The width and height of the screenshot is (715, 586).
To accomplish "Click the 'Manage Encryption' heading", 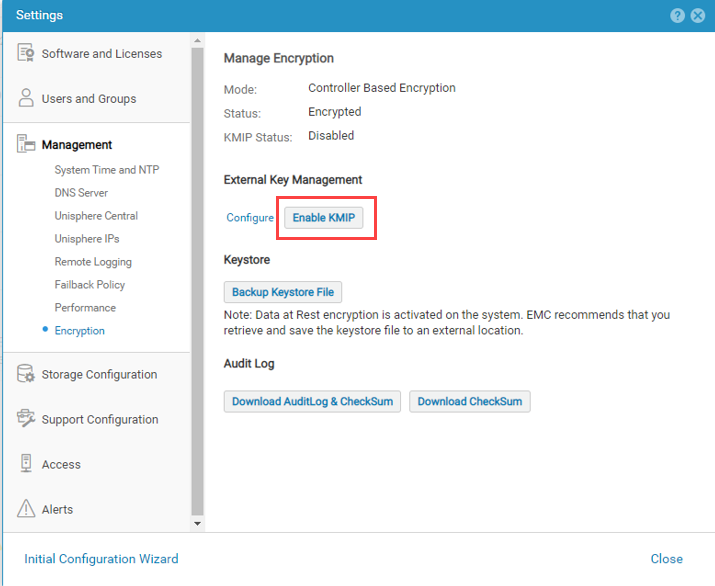I will click(x=279, y=58).
